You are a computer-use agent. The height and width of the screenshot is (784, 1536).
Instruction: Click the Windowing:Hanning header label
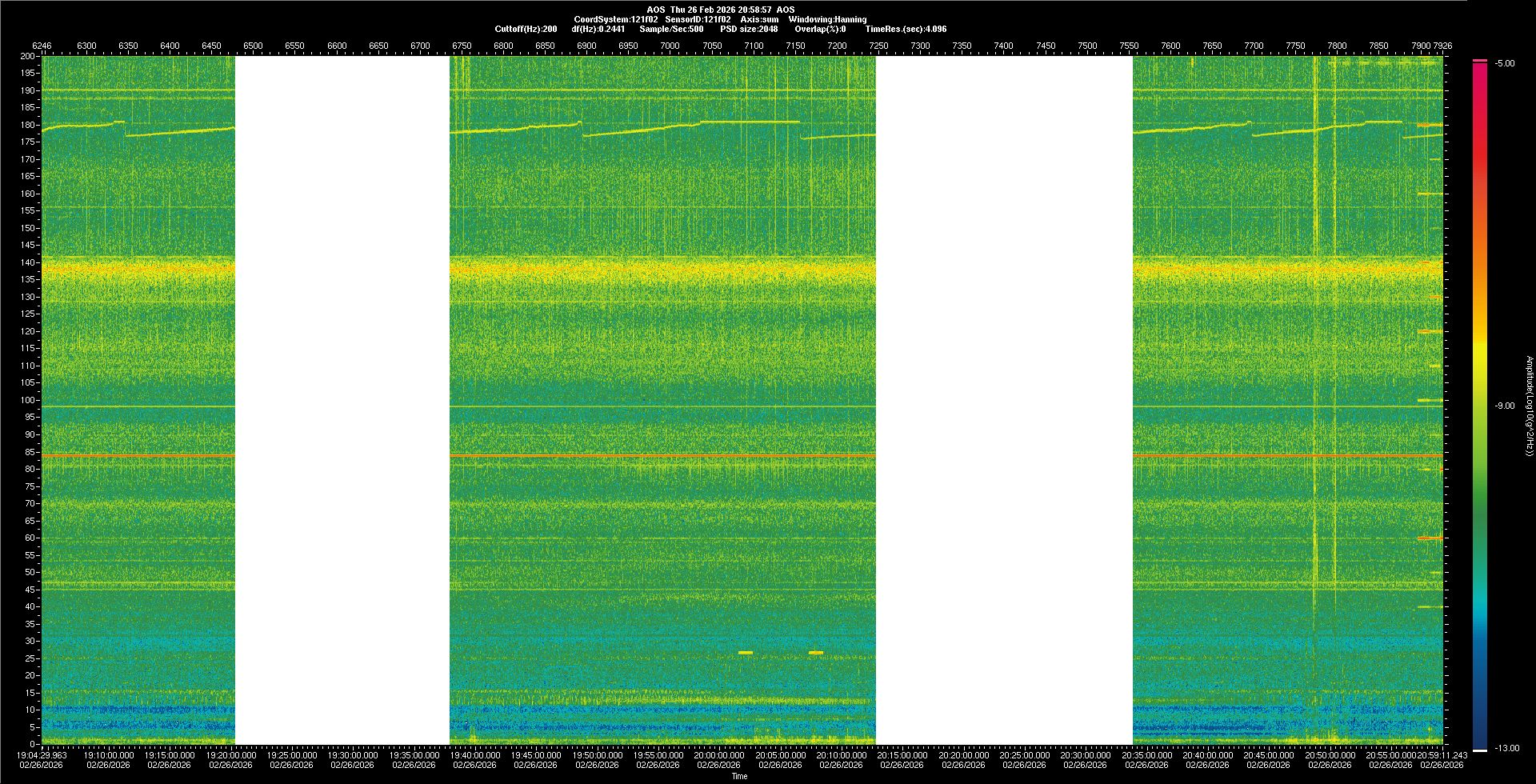(x=827, y=19)
